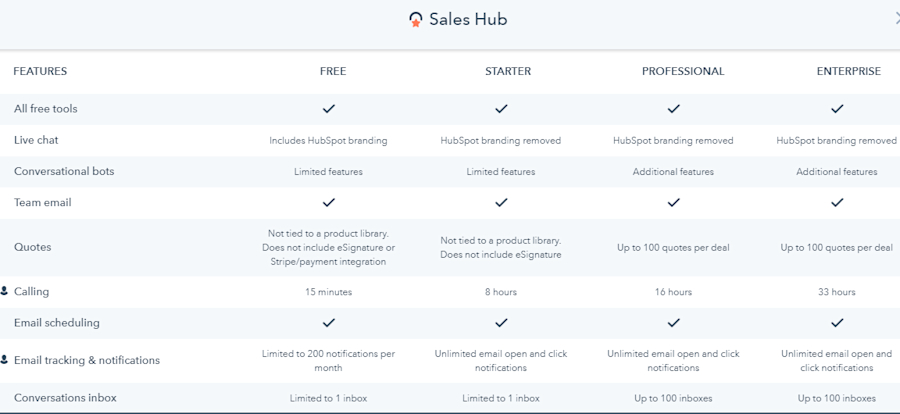Click the Team email checkmark under Free
The width and height of the screenshot is (900, 414).
(x=328, y=202)
